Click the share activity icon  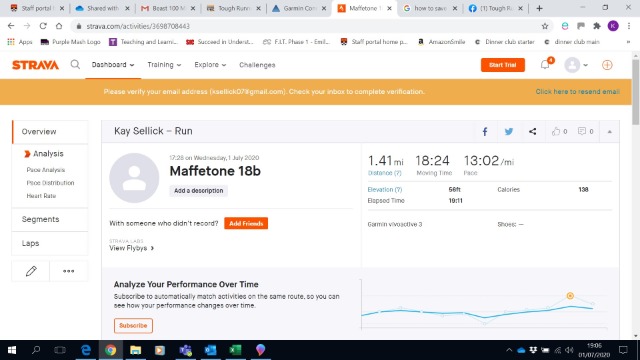[x=533, y=131]
